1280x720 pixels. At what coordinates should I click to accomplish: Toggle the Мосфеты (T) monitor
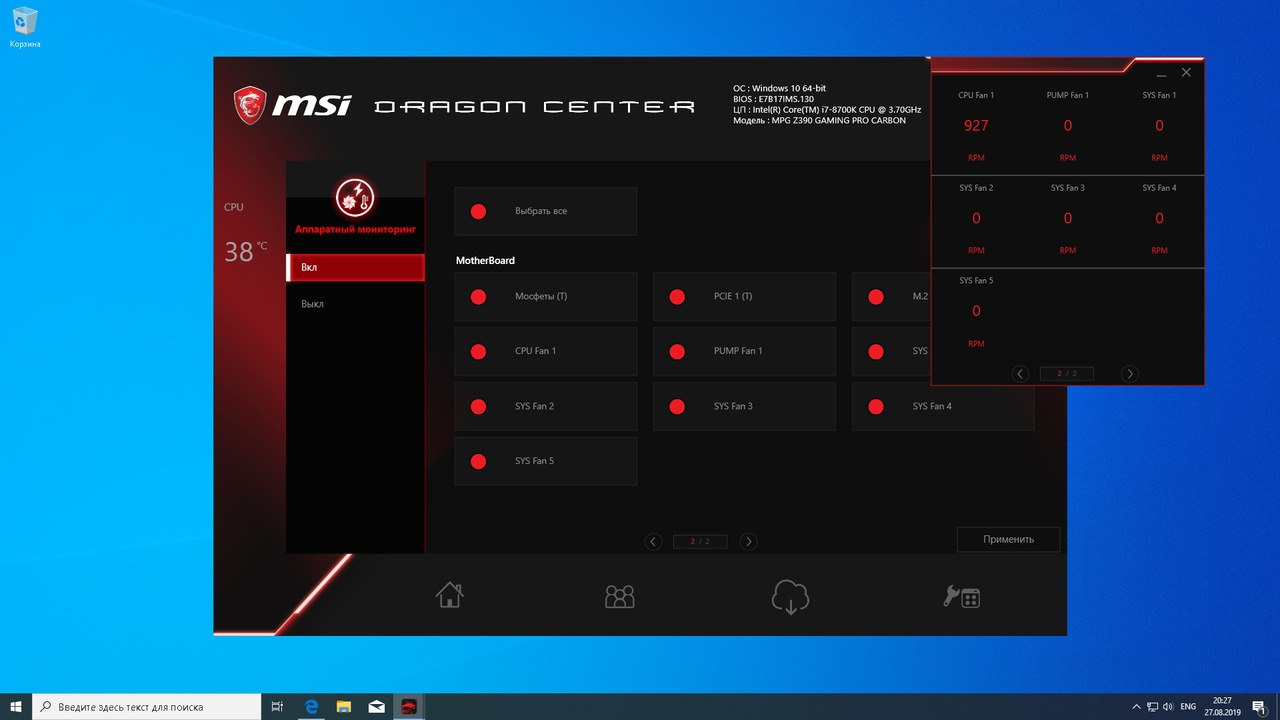click(545, 296)
